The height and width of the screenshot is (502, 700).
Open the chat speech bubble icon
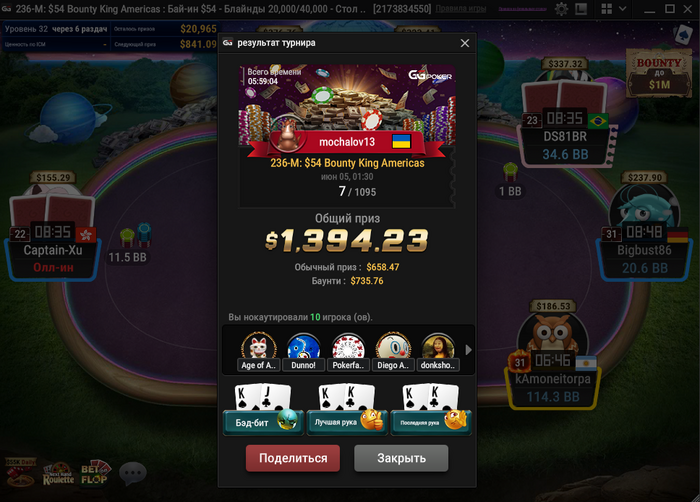[133, 473]
